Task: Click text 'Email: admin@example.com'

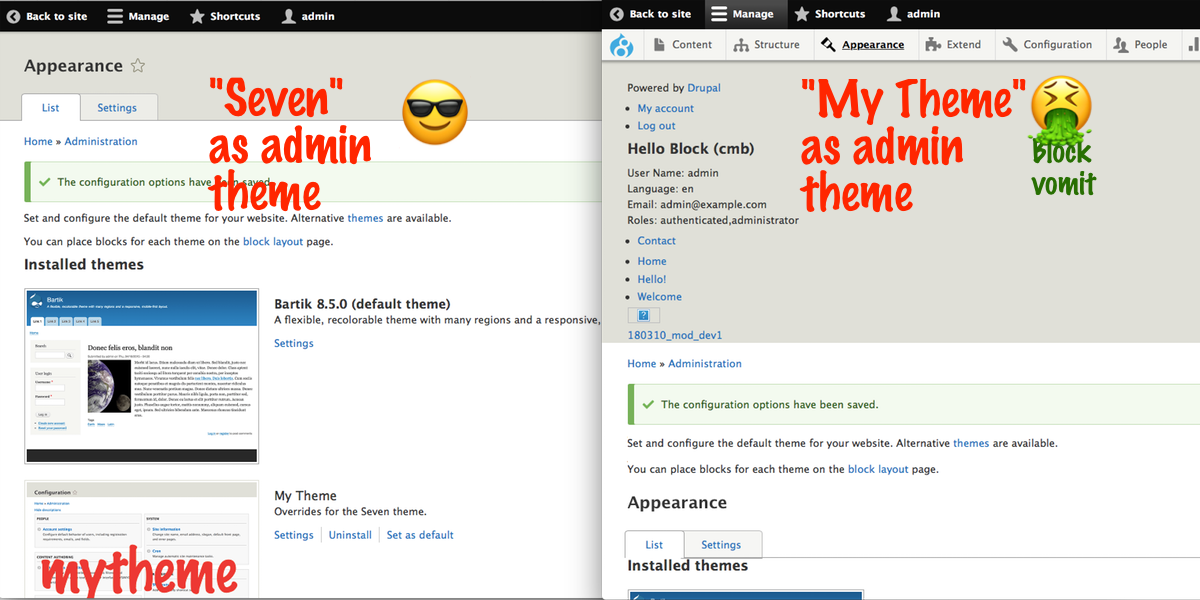Action: [x=697, y=204]
